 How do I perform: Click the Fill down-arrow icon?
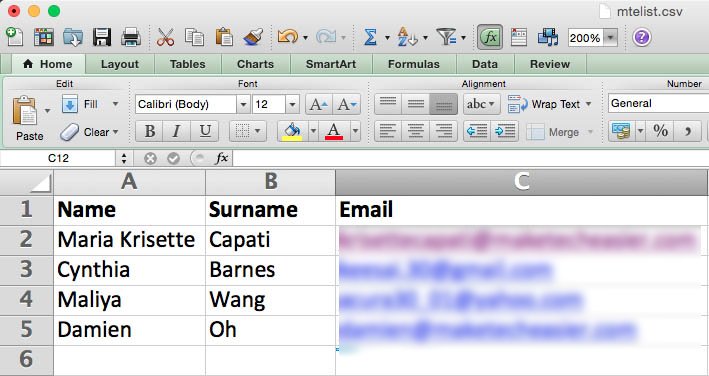[70, 104]
